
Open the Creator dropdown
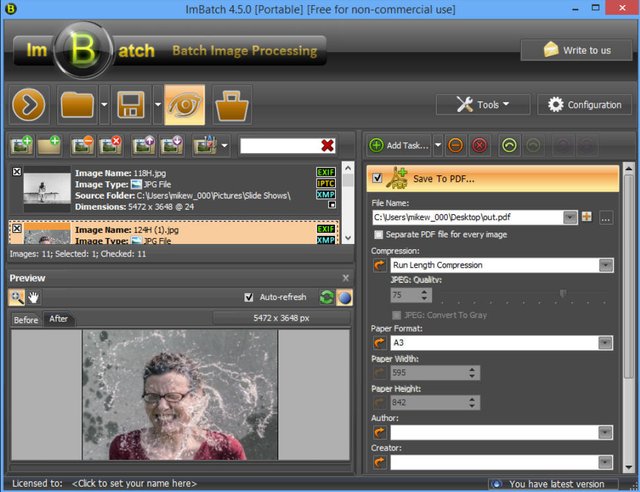point(605,462)
